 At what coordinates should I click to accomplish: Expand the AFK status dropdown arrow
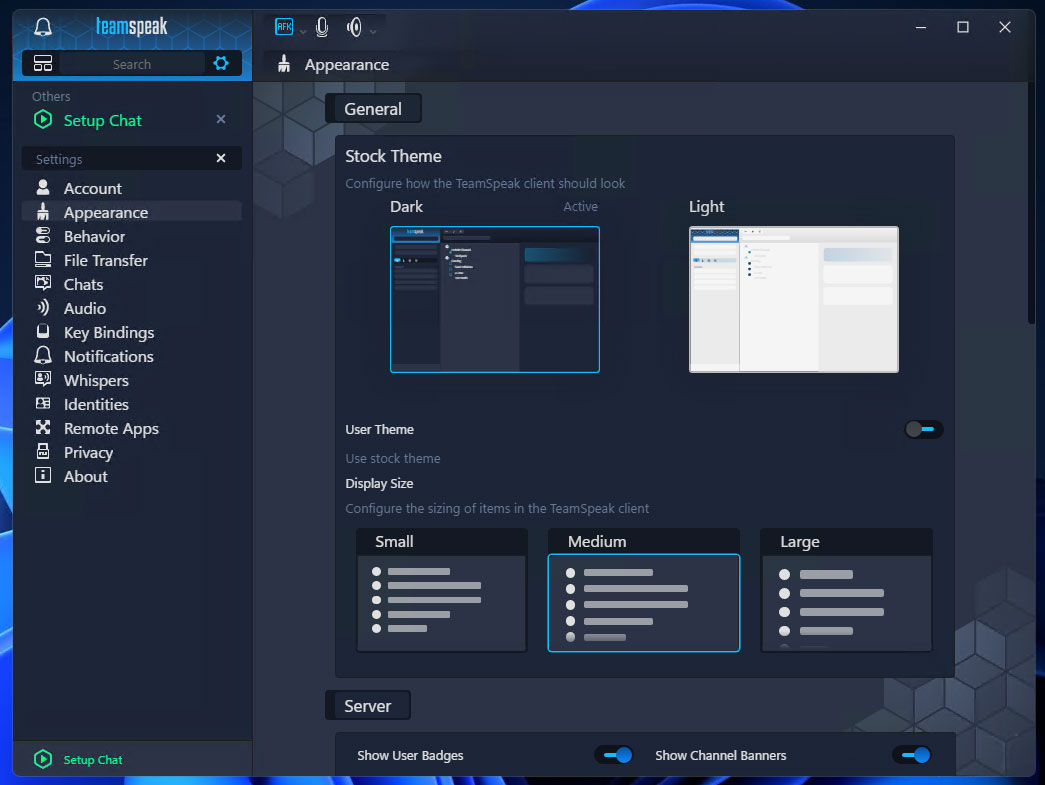point(303,31)
